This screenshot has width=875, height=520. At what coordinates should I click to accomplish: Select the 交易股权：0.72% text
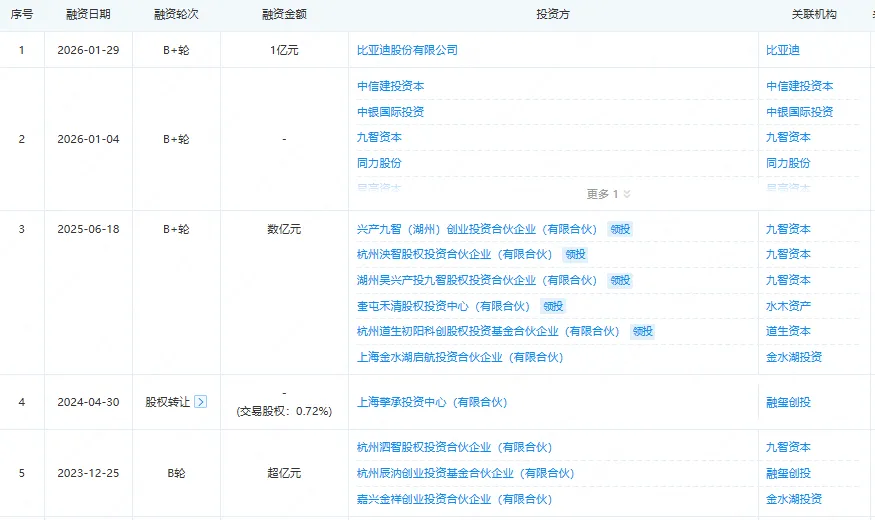tap(284, 411)
